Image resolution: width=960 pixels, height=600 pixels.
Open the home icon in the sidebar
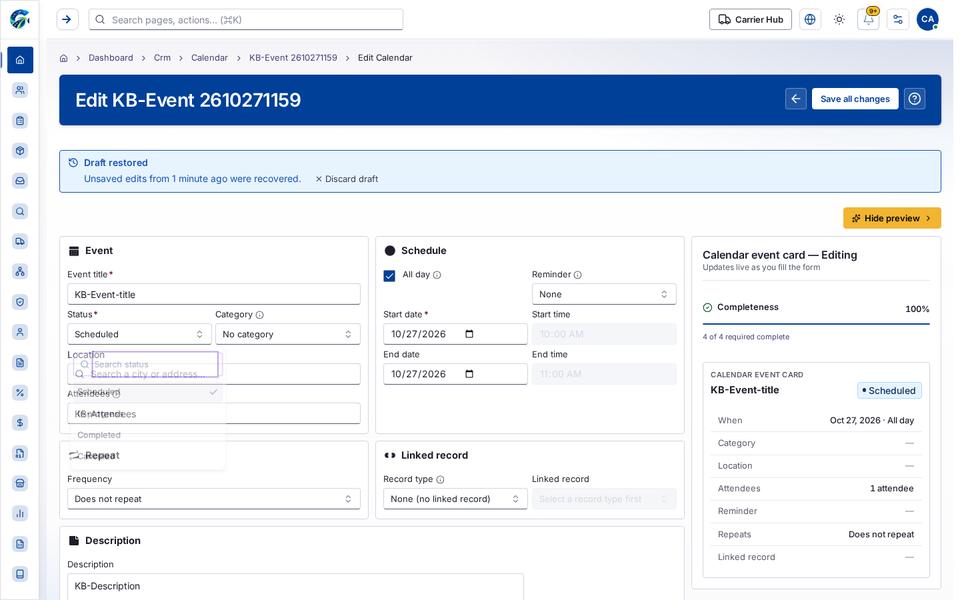tap(20, 60)
